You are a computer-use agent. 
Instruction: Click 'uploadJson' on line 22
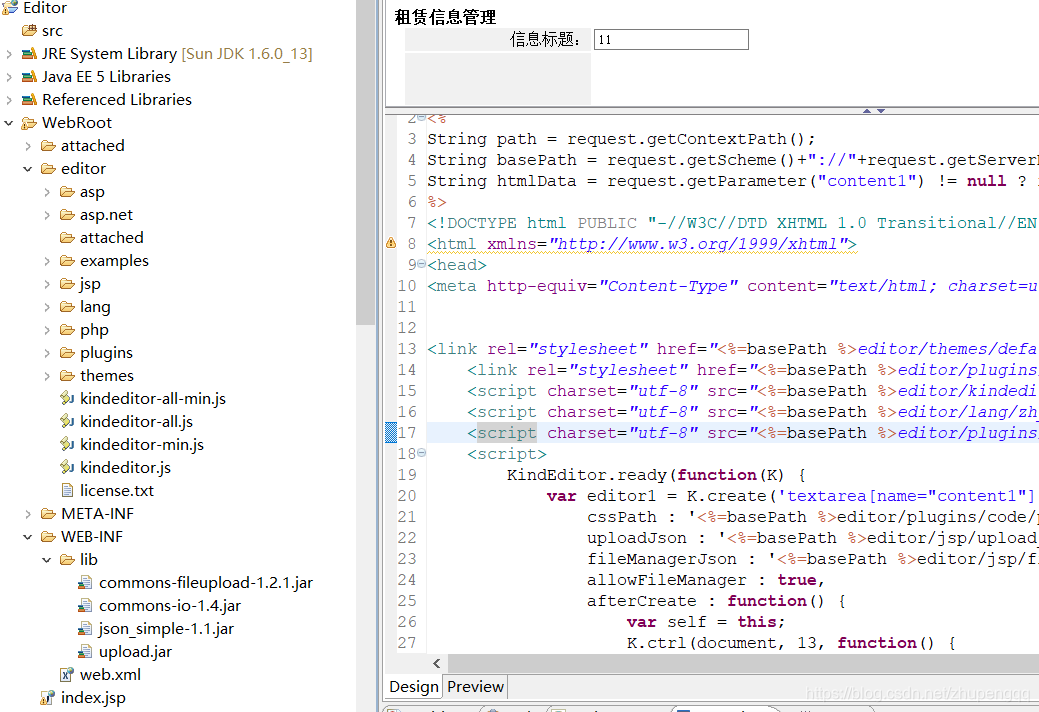pyautogui.click(x=637, y=538)
